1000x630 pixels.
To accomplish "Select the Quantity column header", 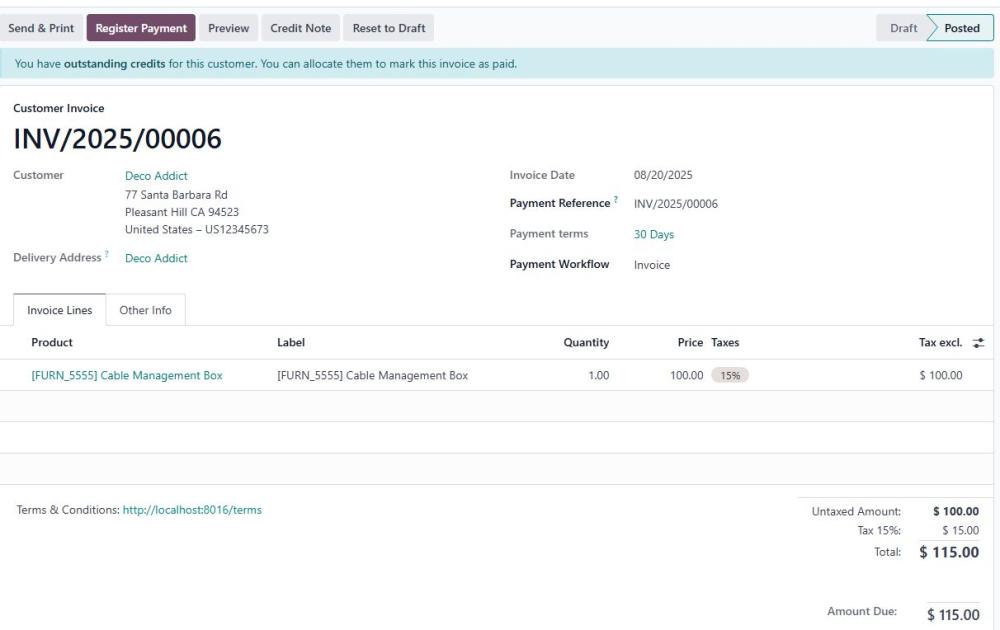I will click(x=585, y=342).
